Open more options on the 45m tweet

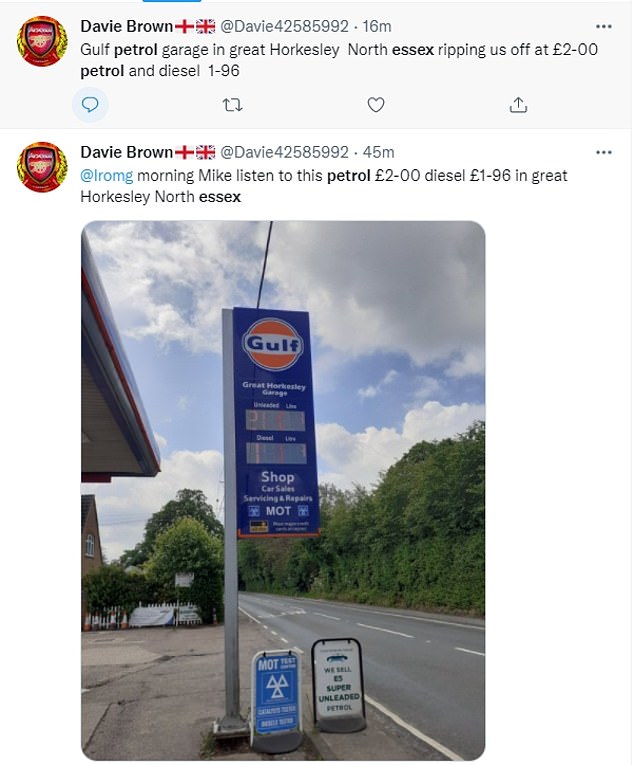[x=604, y=152]
